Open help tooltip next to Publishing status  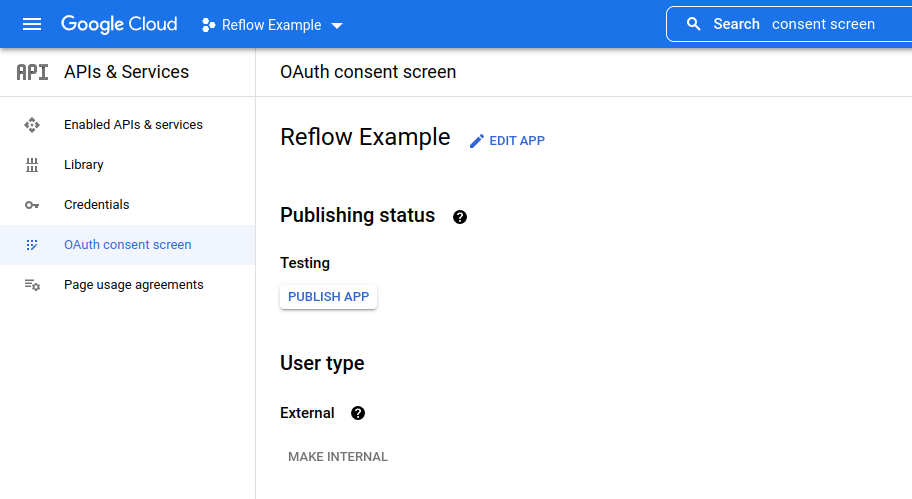click(x=460, y=217)
